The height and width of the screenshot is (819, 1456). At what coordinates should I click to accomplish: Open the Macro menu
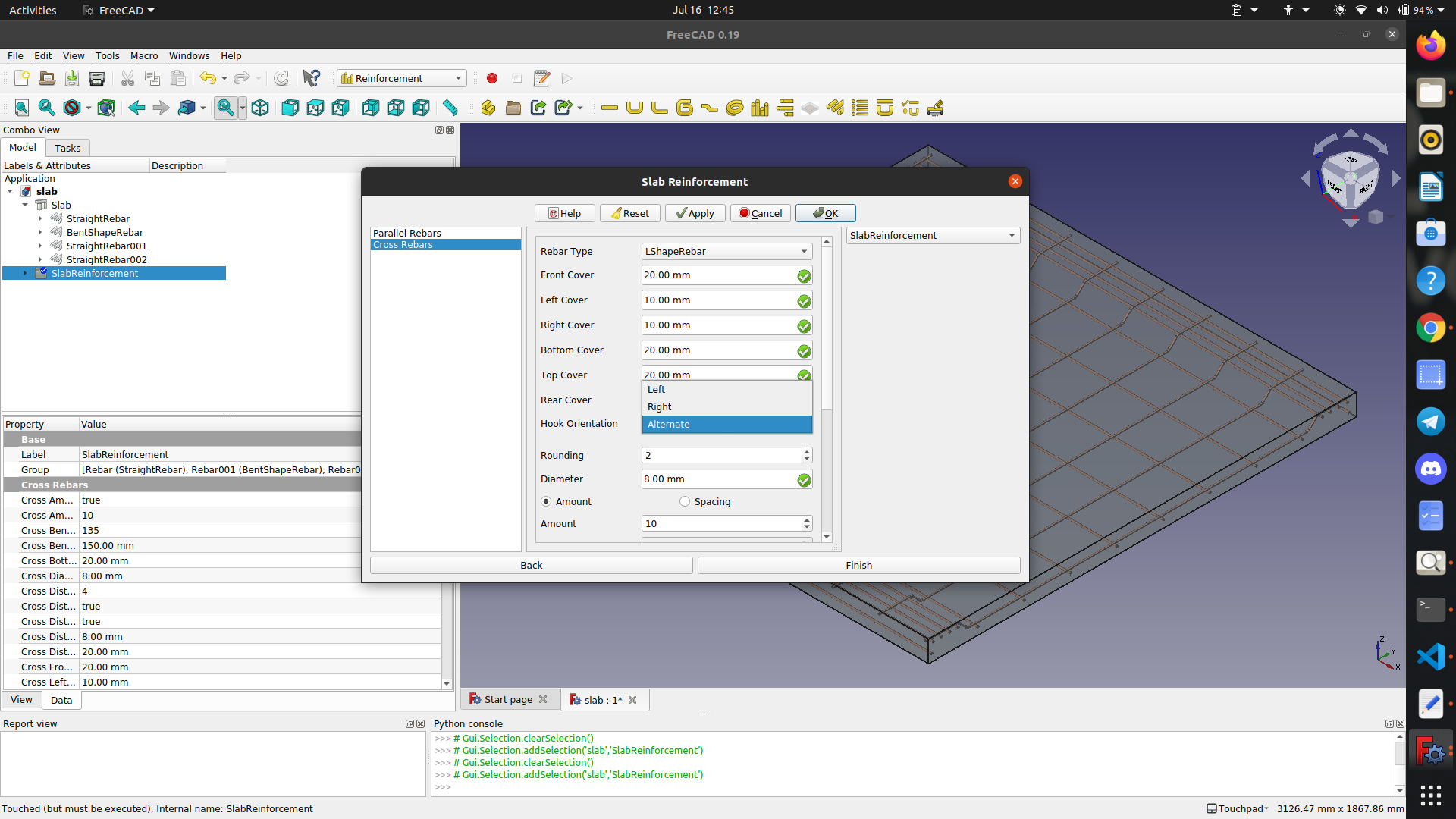coord(143,55)
